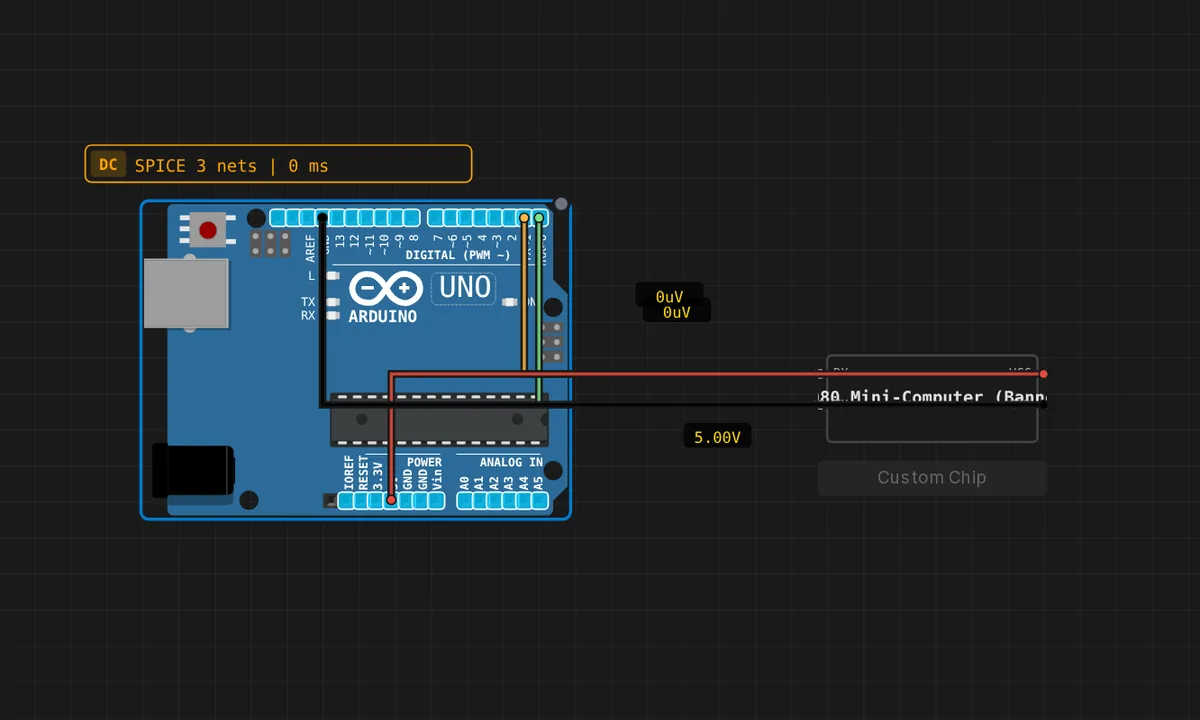The image size is (1200, 720).
Task: Click digital pin 7 on the header
Action: [436, 217]
